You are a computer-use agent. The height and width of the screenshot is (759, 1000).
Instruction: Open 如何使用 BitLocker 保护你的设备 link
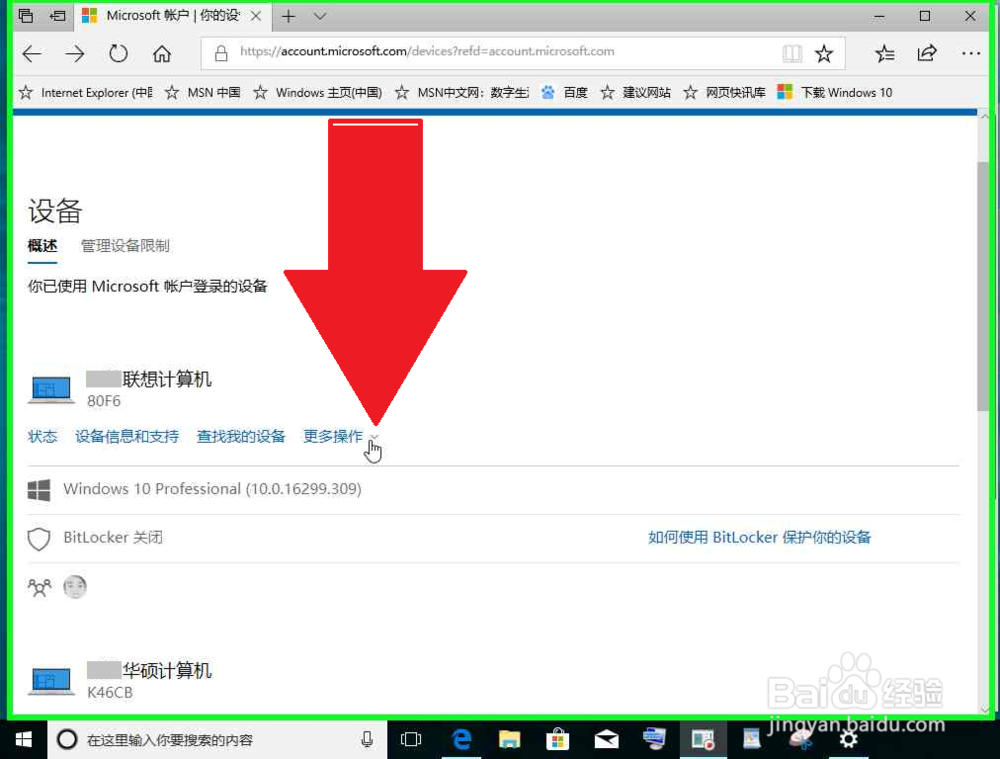coord(760,538)
